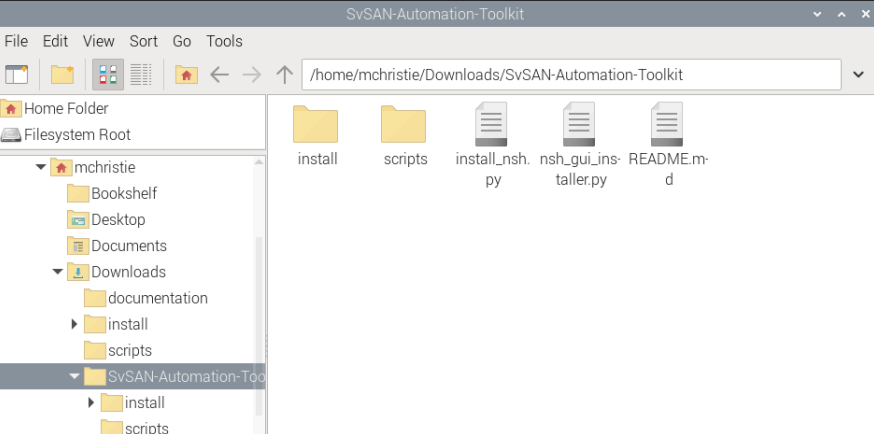The image size is (874, 434).
Task: Expand install under SvSAN-Automation-Toolkit in tree
Action: 91,403
